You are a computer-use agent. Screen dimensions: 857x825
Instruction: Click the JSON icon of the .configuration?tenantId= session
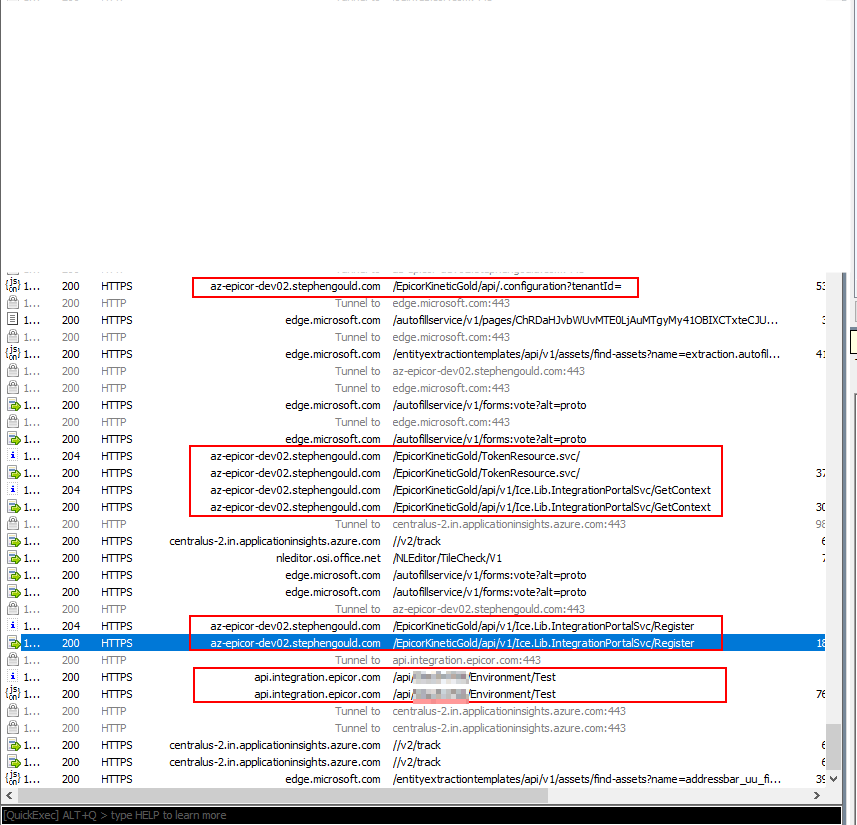[x=13, y=286]
